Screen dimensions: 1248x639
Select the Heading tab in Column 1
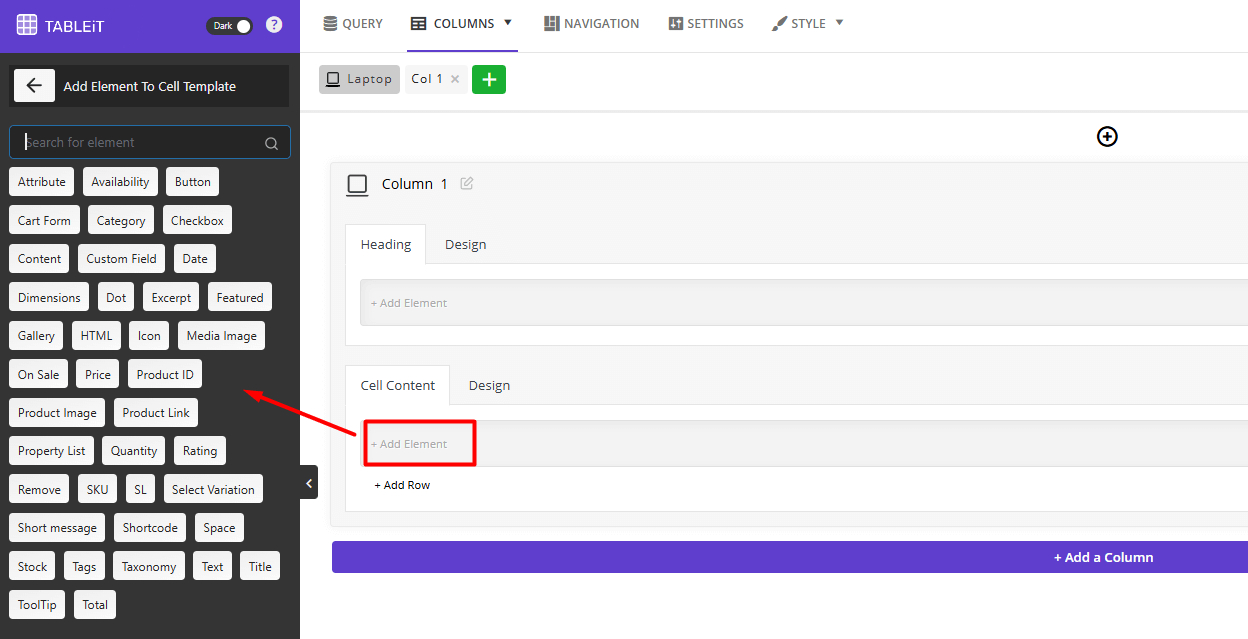[x=385, y=243]
